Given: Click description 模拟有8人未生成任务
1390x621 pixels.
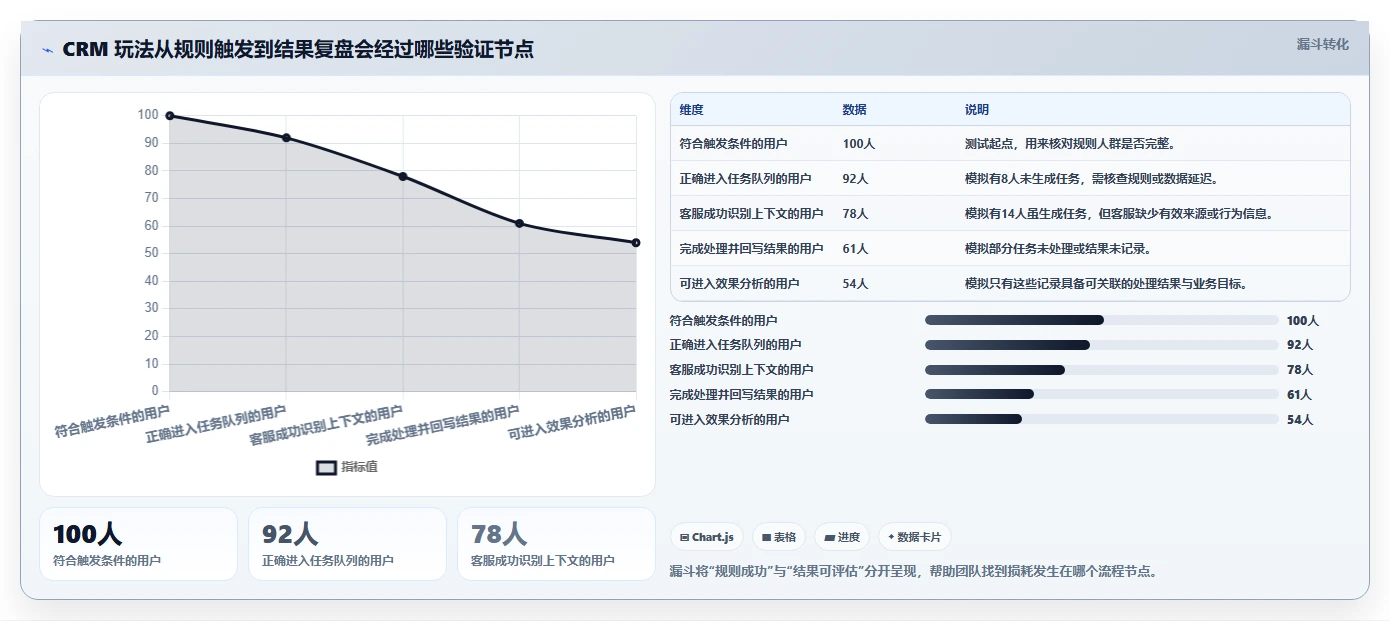Looking at the screenshot, I should [1091, 179].
